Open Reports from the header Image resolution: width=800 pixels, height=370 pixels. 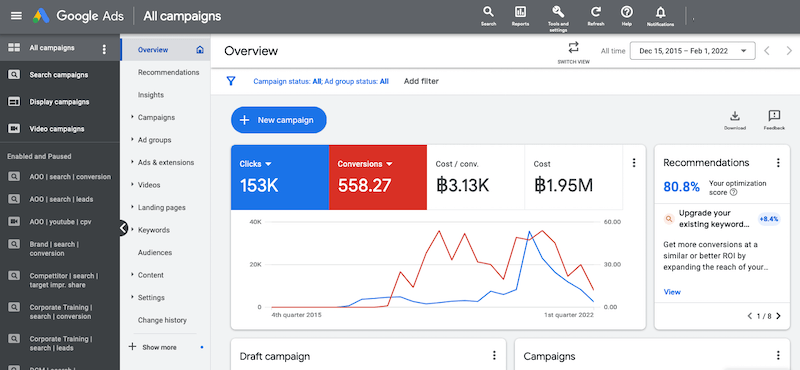pyautogui.click(x=520, y=16)
